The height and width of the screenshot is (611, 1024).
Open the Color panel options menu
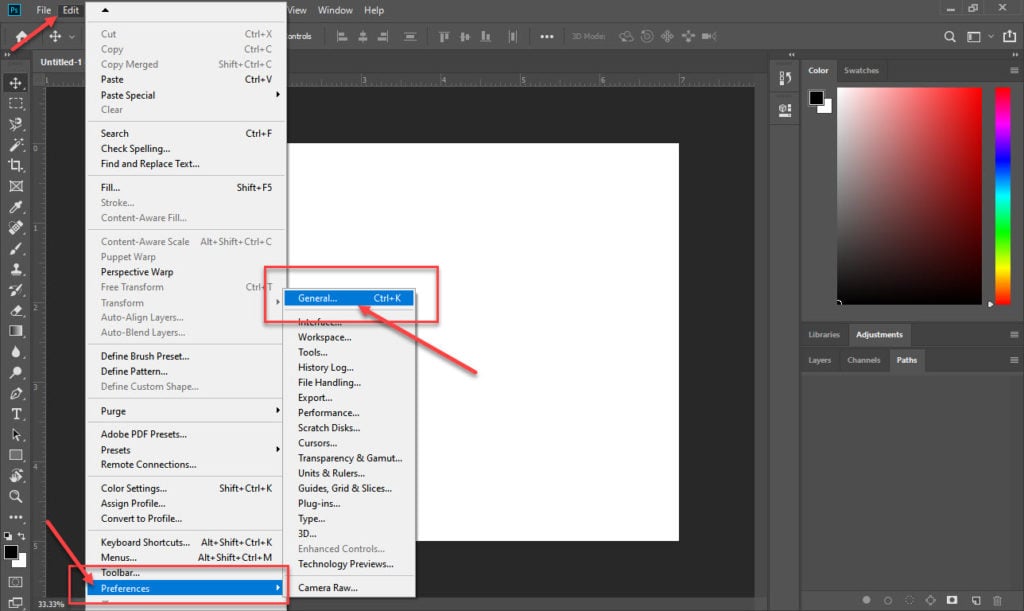pyautogui.click(x=1014, y=70)
